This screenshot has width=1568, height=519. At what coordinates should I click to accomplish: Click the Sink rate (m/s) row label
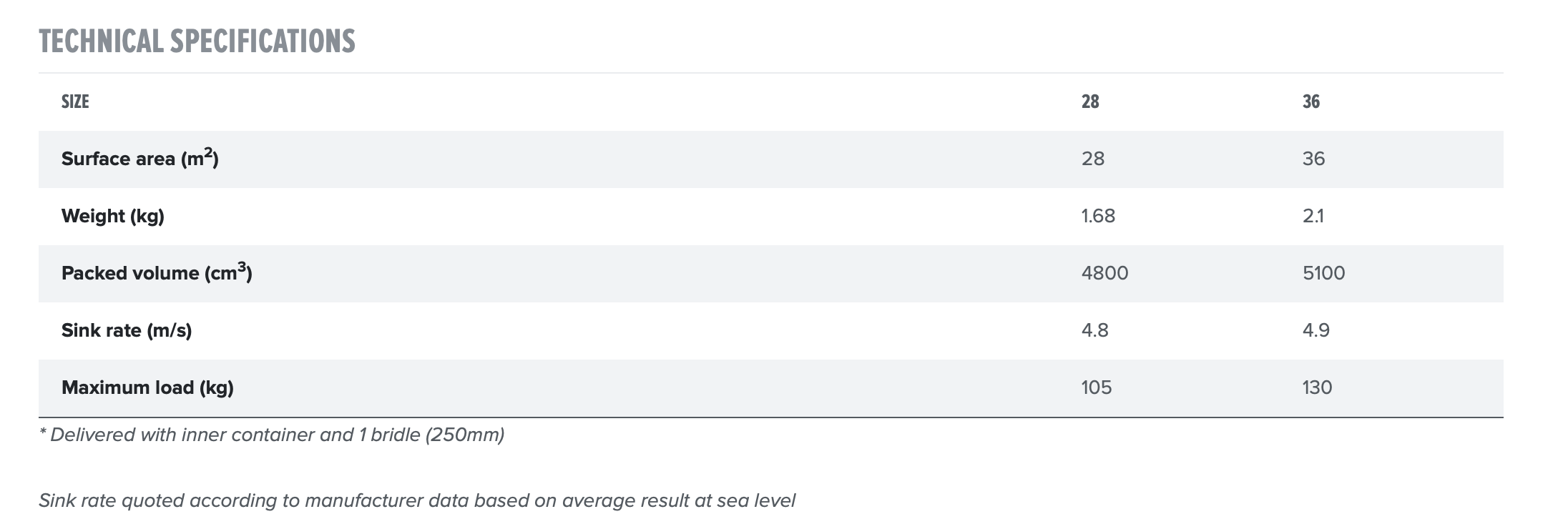click(127, 330)
